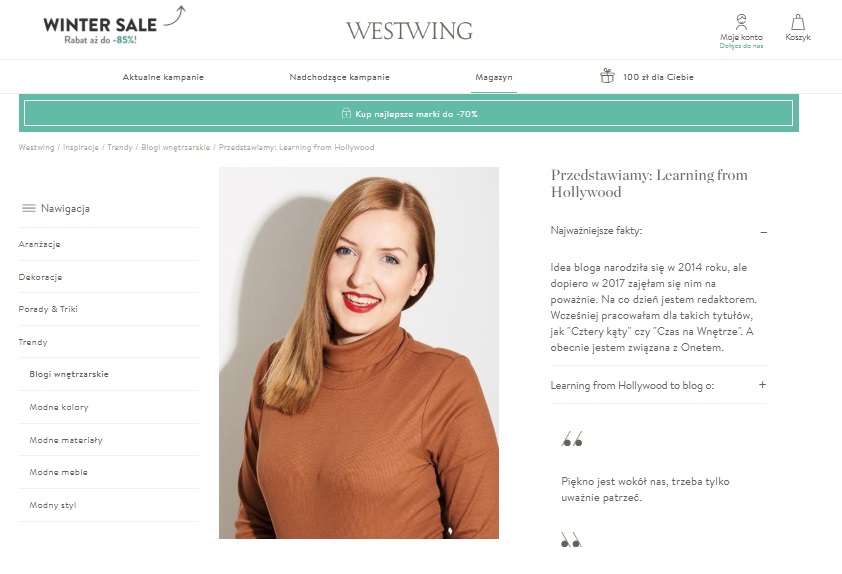
Task: Select Modne kolory in the sidebar
Action: coord(59,407)
